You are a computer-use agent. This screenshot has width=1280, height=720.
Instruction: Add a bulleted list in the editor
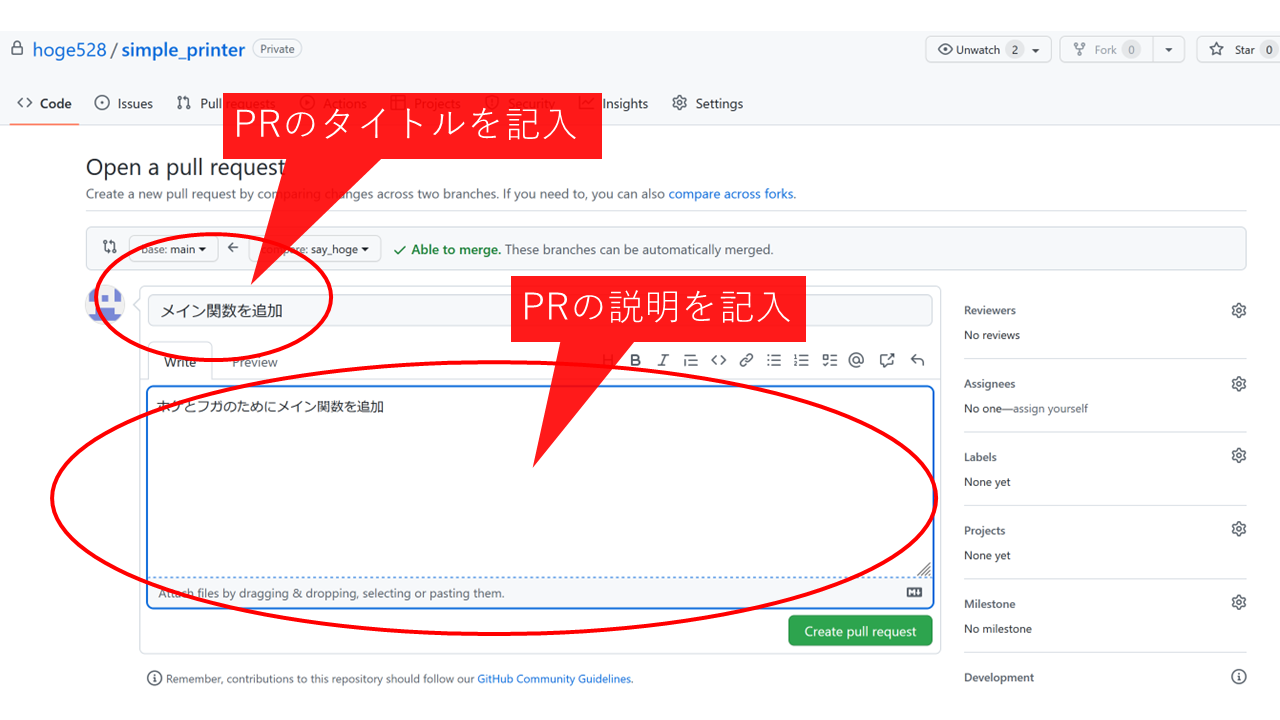click(x=774, y=360)
